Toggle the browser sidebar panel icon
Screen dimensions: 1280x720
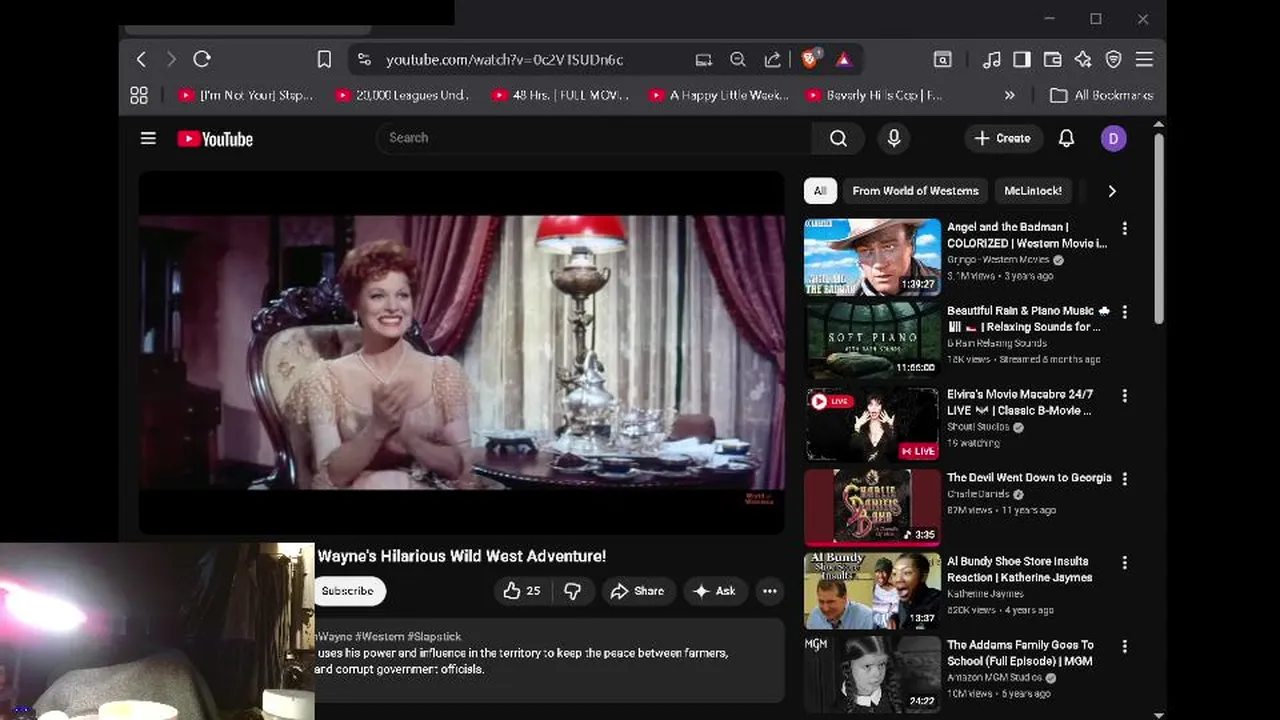1022,60
